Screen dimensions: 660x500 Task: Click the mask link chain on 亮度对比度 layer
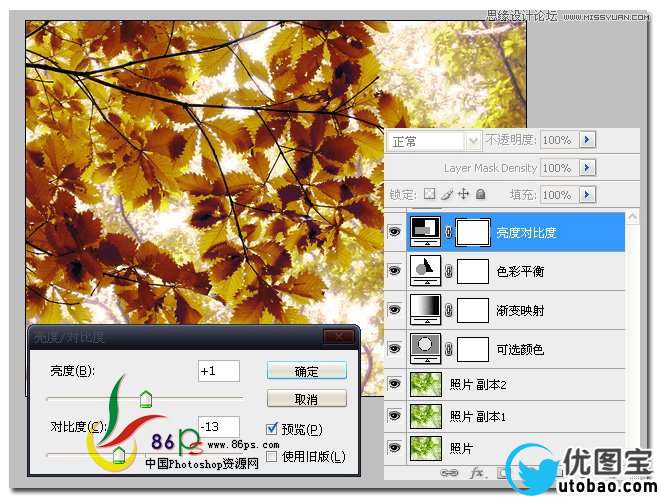[449, 232]
